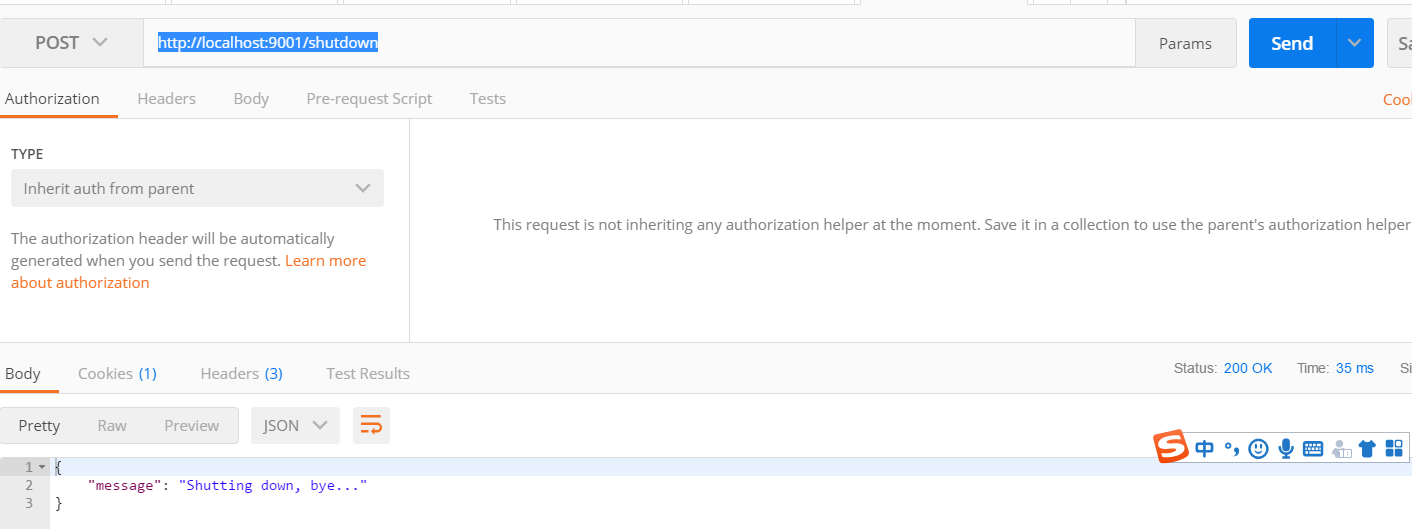
Task: Click the "Shutting down, bye..." value
Action: click(x=273, y=485)
